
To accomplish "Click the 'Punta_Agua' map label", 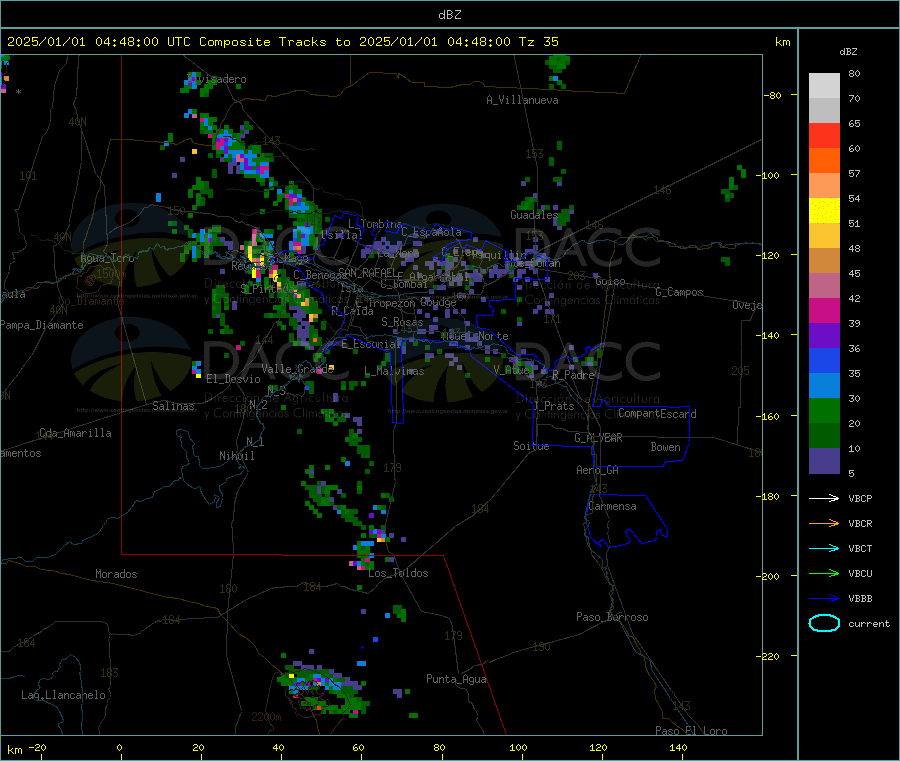I will (x=456, y=679).
